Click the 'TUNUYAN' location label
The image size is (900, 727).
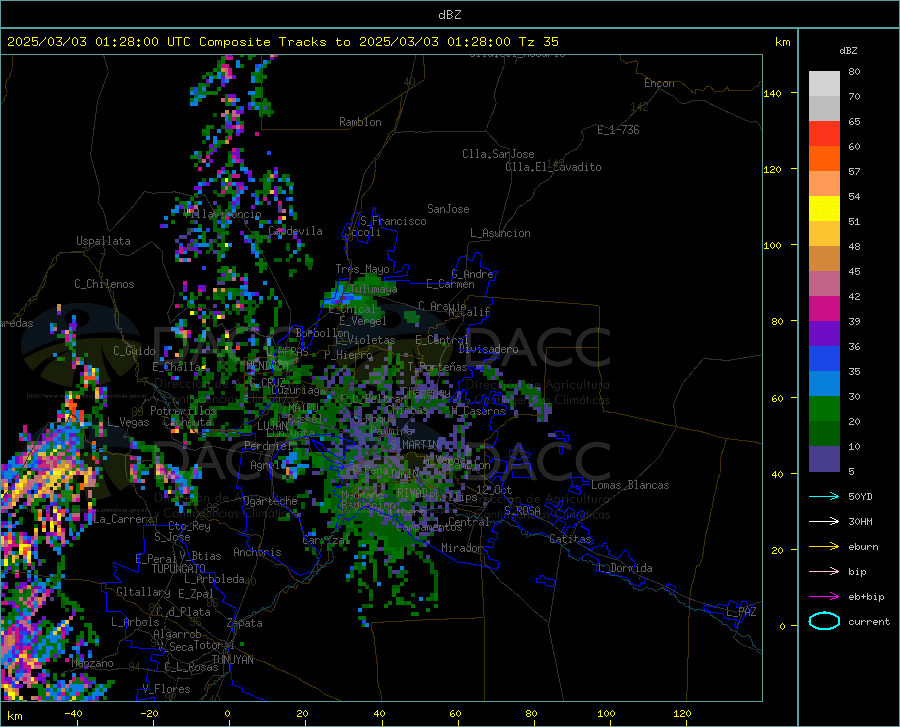coord(232,660)
